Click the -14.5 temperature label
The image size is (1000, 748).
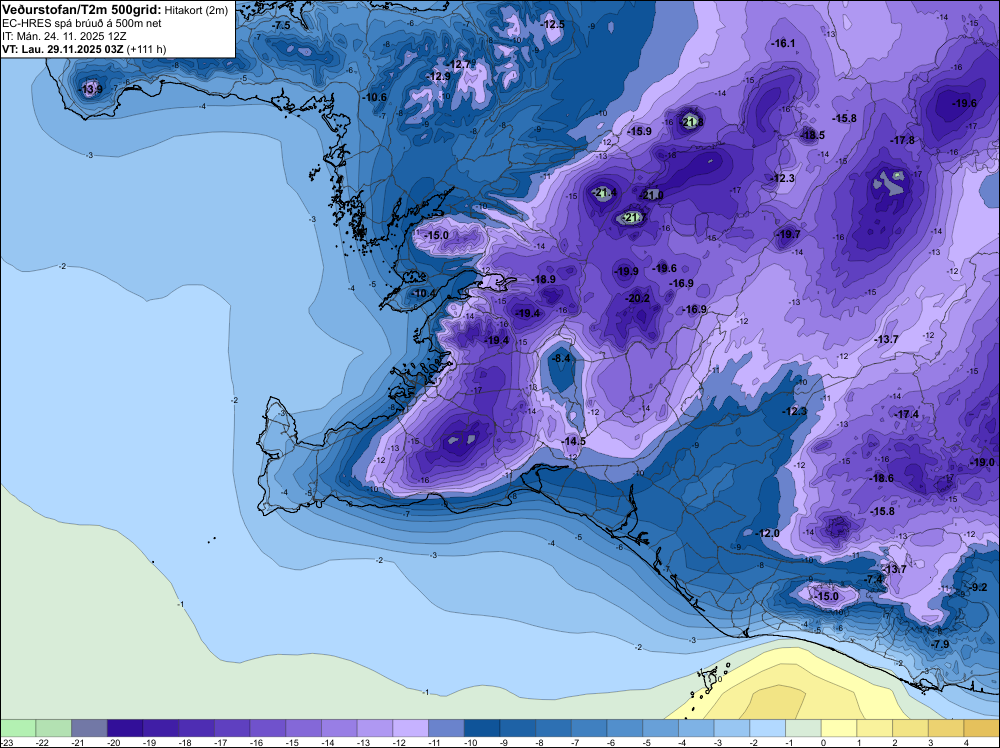coord(573,441)
